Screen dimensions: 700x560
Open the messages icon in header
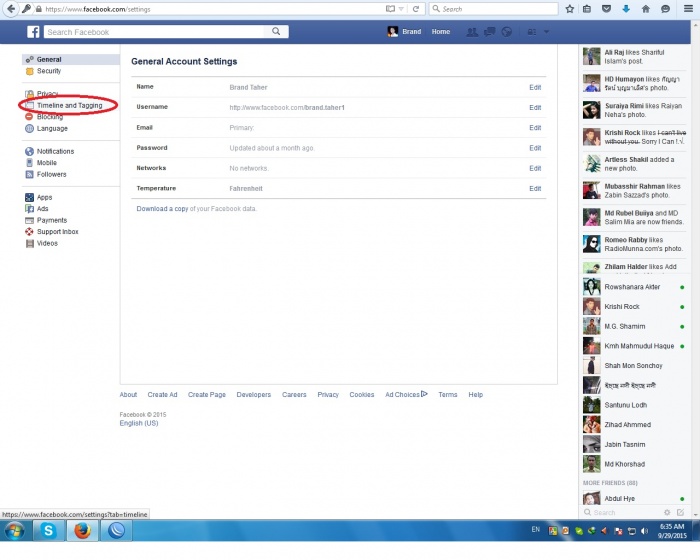pos(489,32)
